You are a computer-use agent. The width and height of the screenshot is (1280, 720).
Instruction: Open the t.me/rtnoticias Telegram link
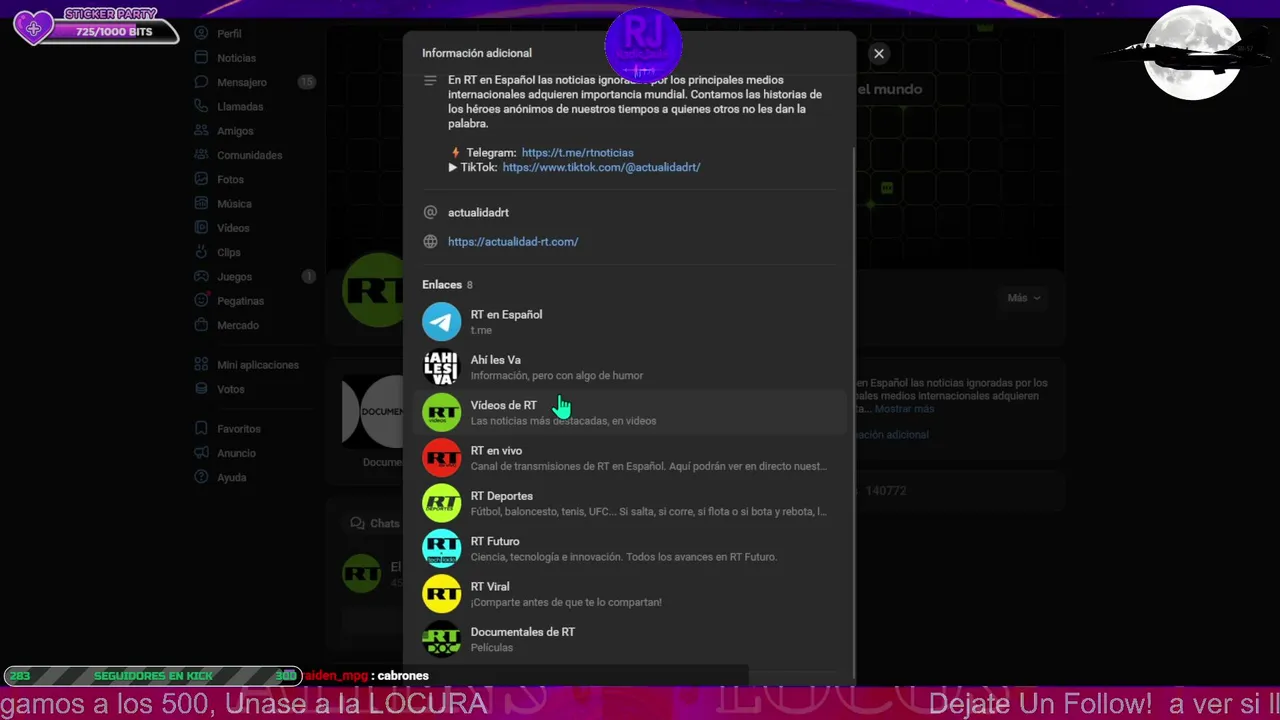577,153
